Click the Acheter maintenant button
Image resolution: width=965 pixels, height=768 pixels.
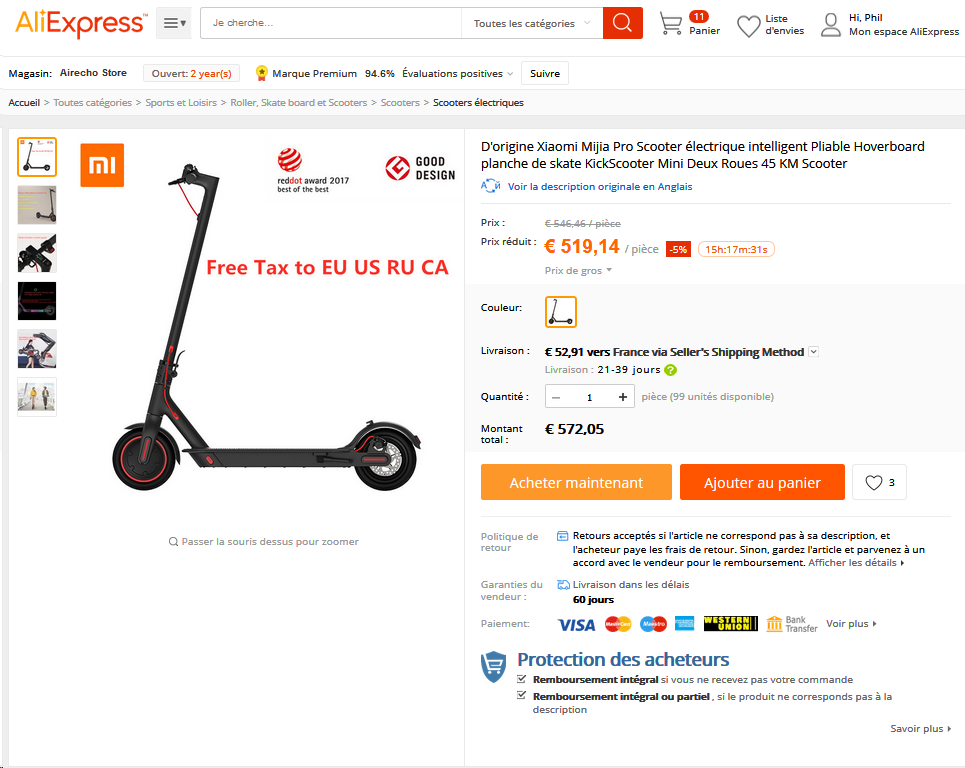click(576, 482)
